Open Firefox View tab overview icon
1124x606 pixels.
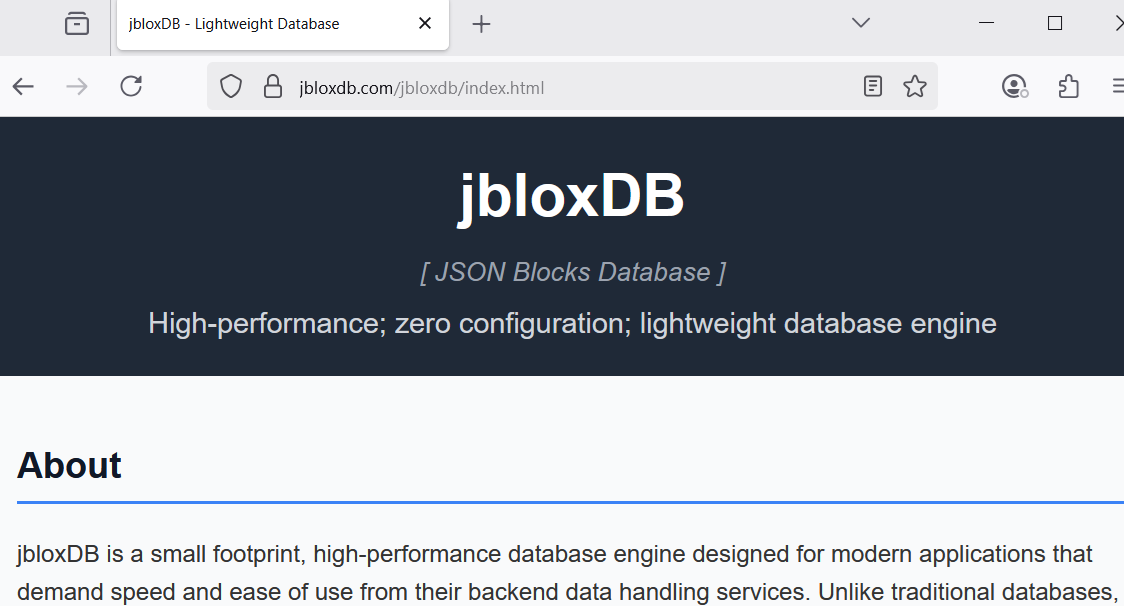(77, 24)
